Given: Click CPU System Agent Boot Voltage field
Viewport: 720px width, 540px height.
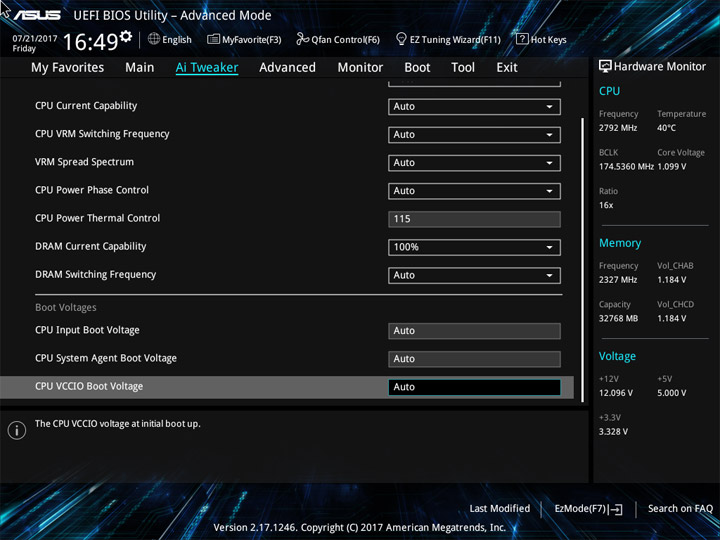Looking at the screenshot, I should (x=474, y=359).
